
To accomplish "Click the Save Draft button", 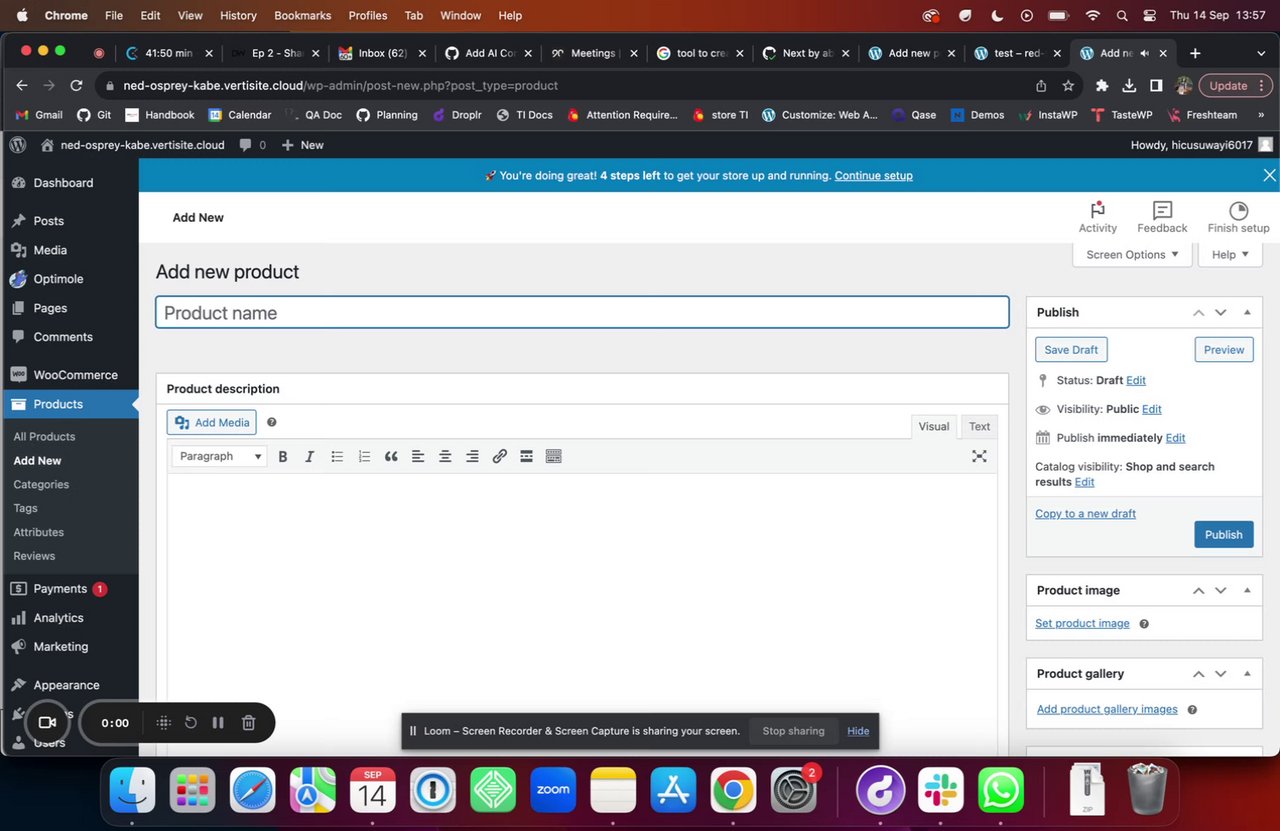I will pyautogui.click(x=1071, y=350).
